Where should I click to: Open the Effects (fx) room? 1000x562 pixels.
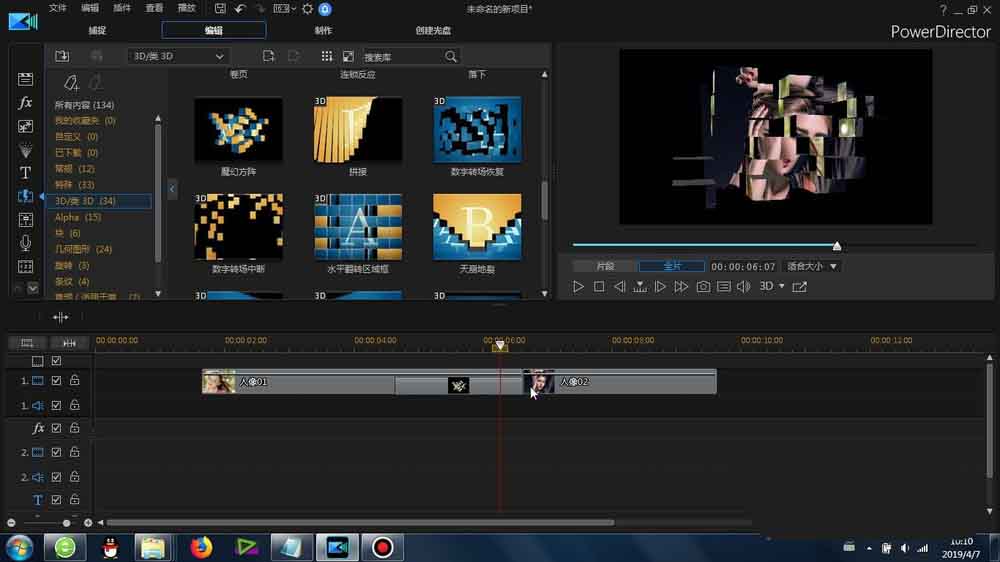pyautogui.click(x=26, y=103)
